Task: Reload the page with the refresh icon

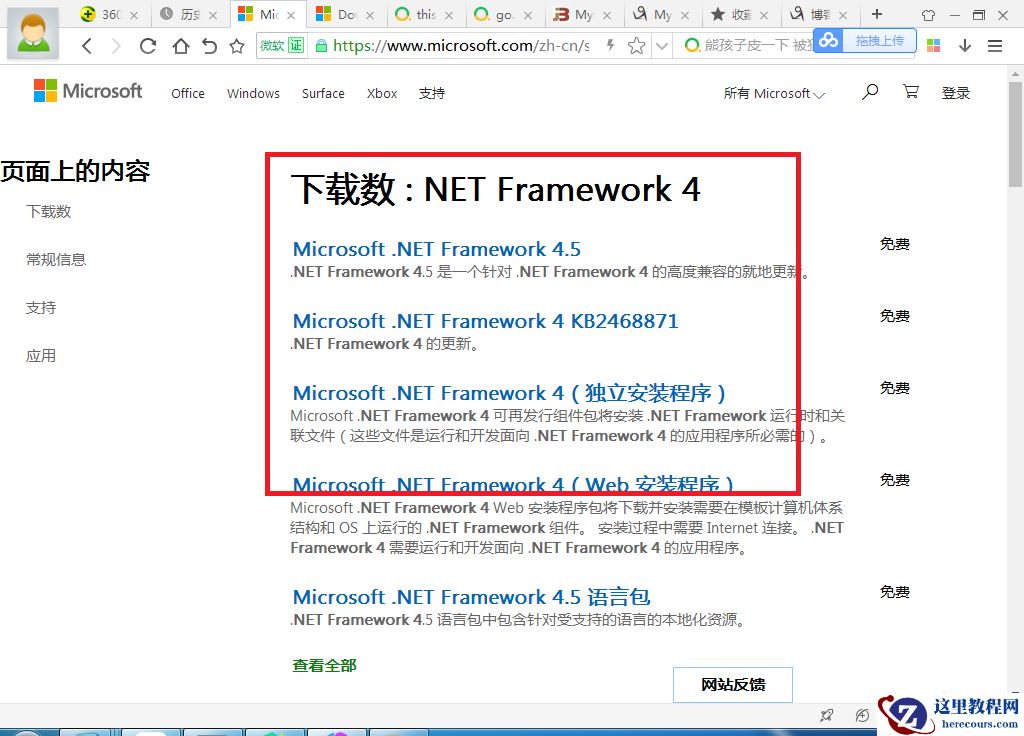Action: pyautogui.click(x=148, y=46)
